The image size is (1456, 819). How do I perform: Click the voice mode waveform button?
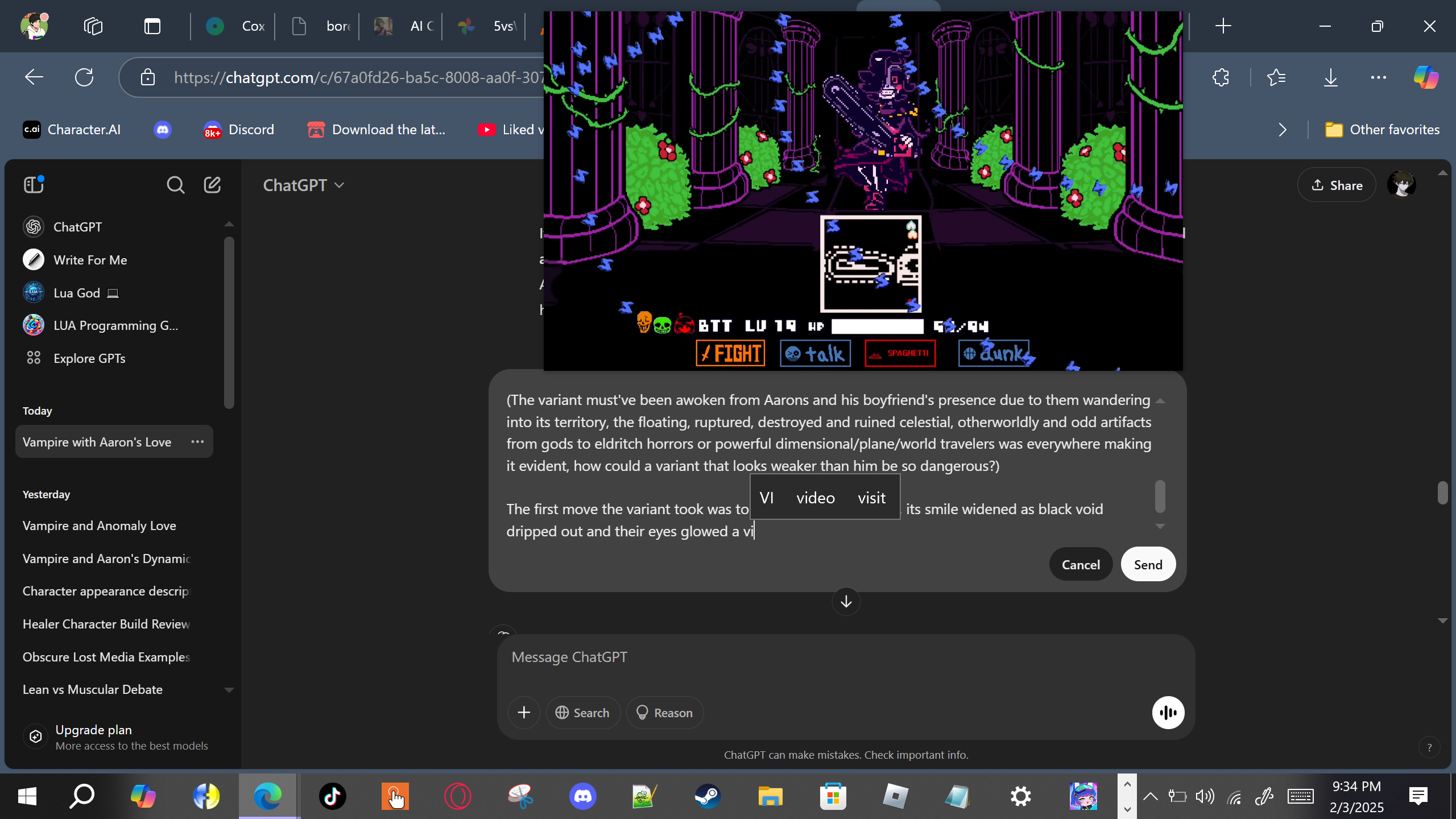(1168, 713)
